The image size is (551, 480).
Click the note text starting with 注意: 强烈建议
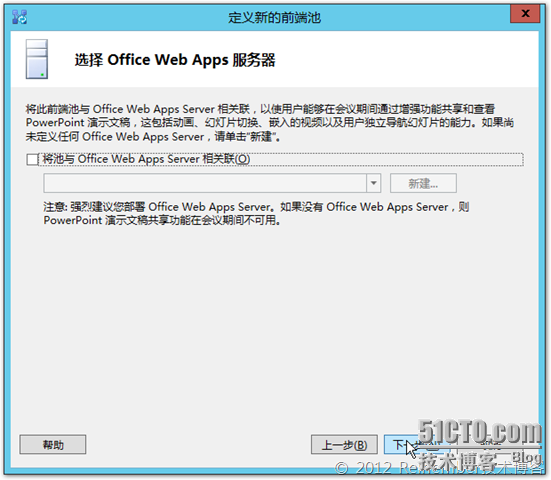click(x=256, y=213)
